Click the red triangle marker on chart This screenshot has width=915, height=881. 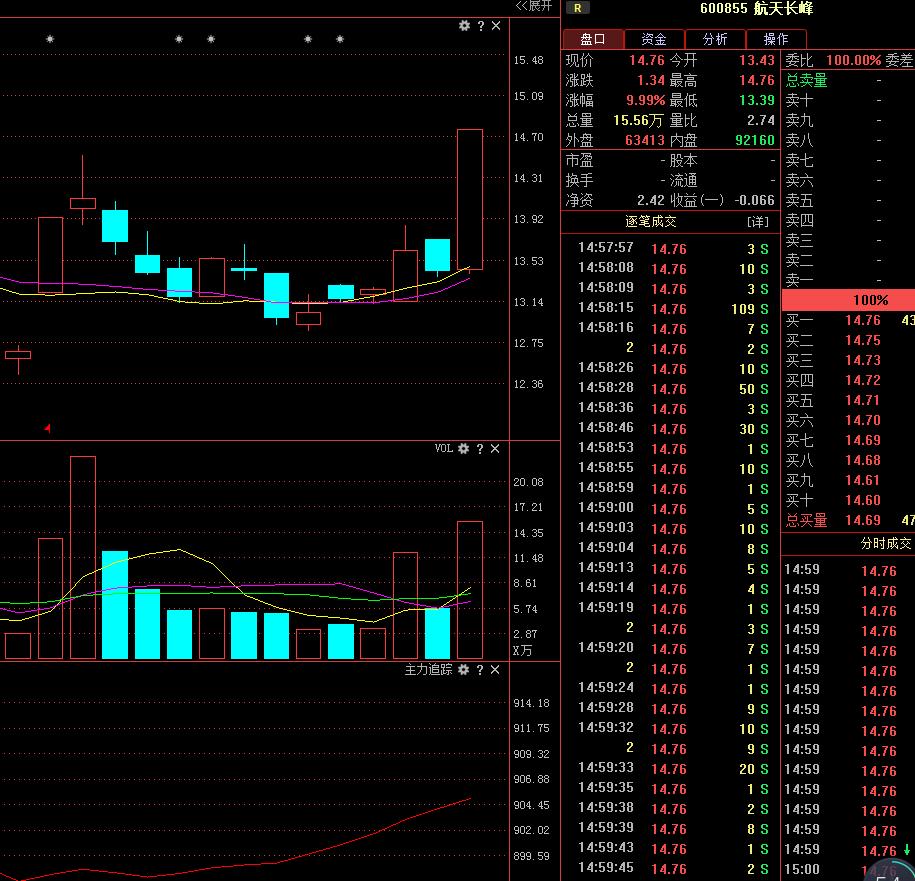click(x=47, y=428)
